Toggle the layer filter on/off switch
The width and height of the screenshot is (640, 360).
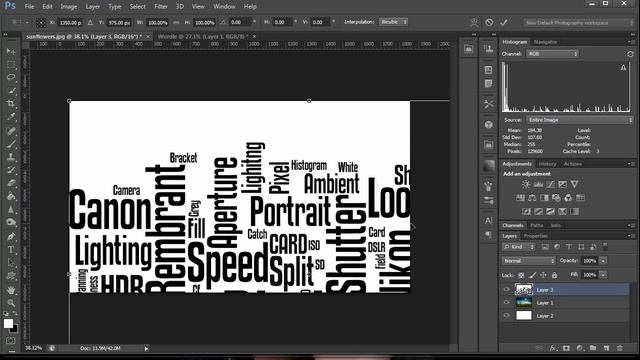(x=605, y=246)
